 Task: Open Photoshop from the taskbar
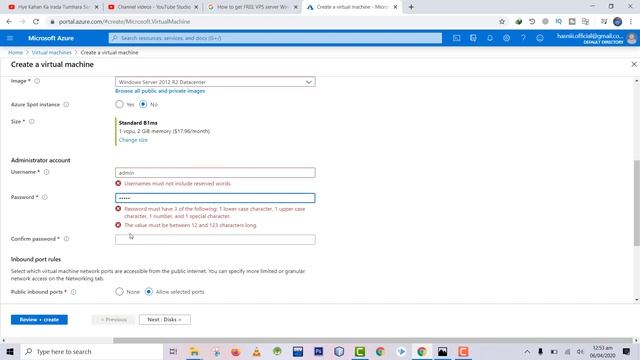pyautogui.click(x=318, y=351)
